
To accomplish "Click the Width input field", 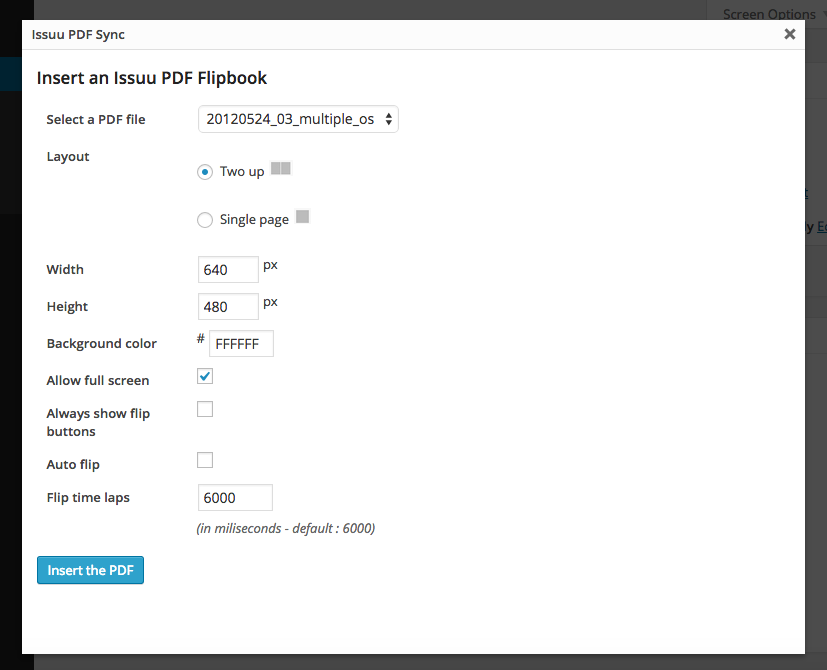I will click(x=228, y=270).
